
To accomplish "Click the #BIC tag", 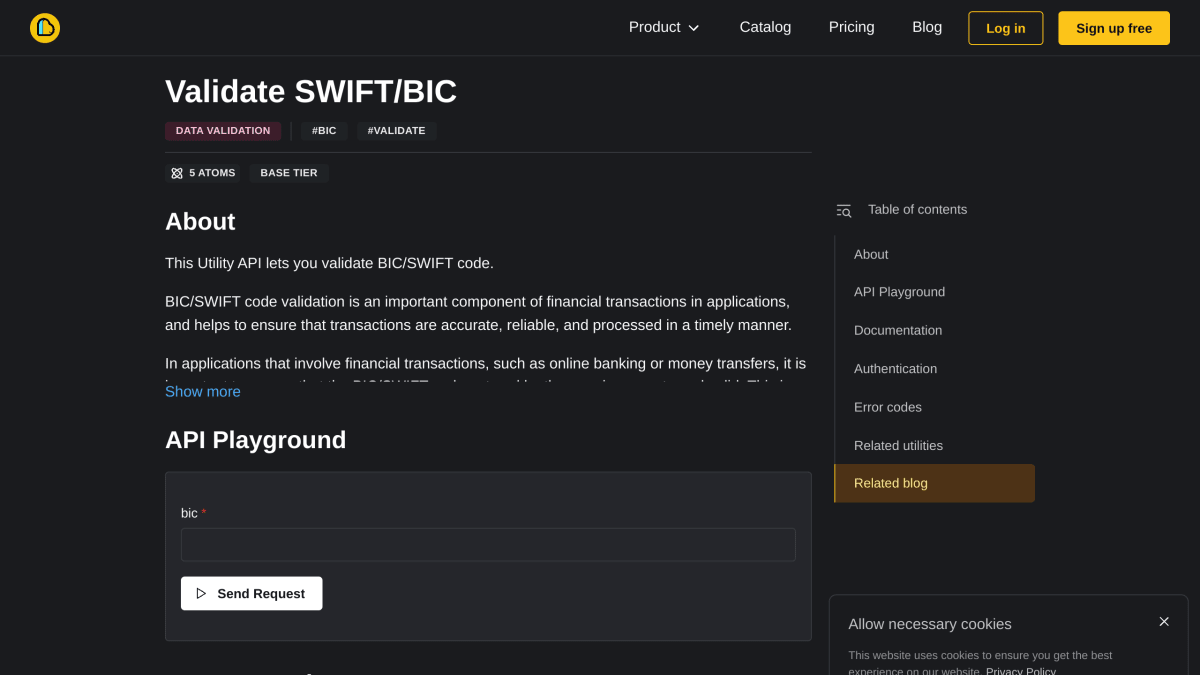I will point(324,131).
